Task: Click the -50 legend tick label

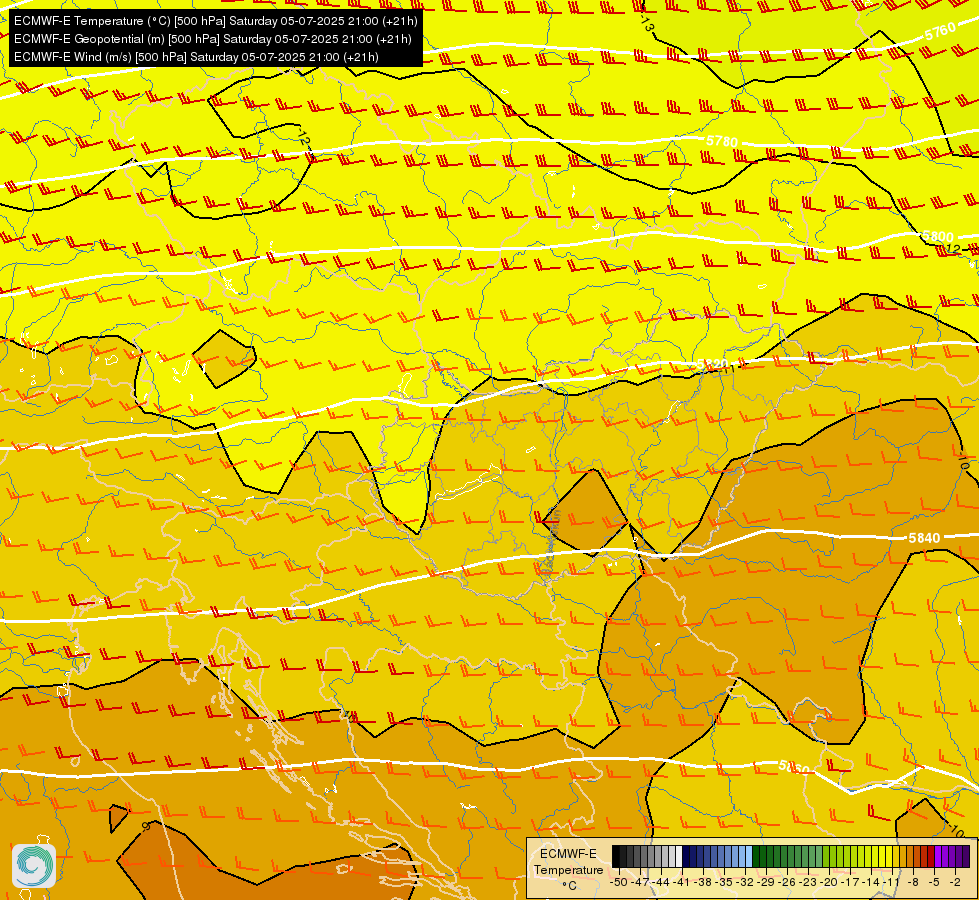Action: point(619,883)
